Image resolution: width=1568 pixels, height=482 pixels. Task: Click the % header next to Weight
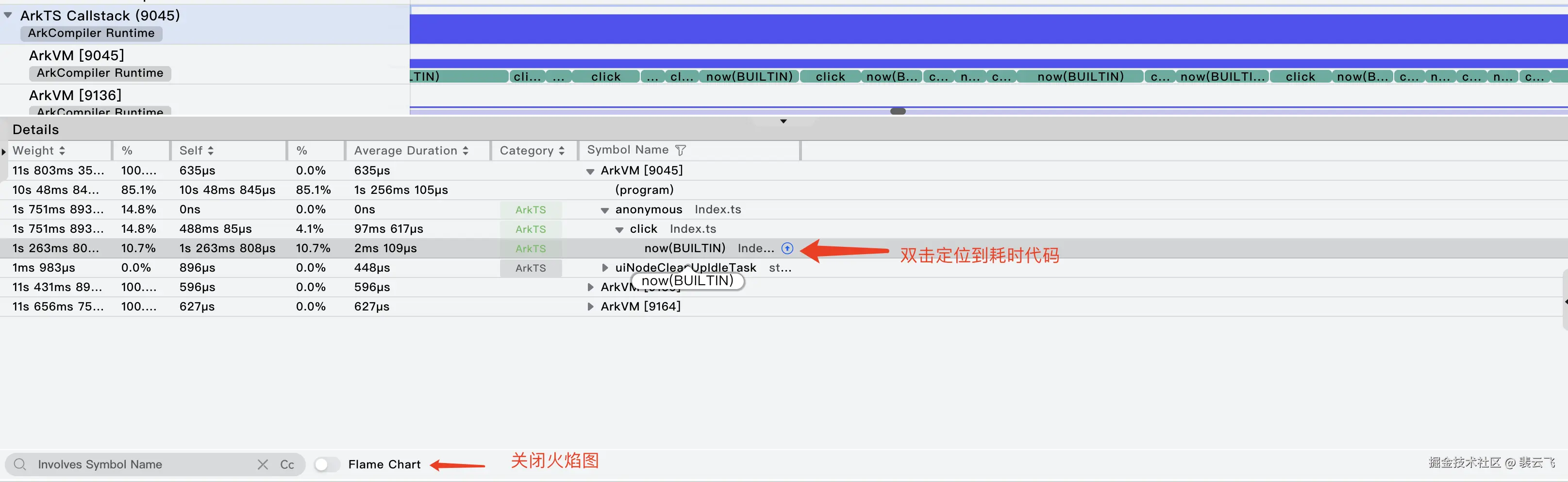click(141, 151)
